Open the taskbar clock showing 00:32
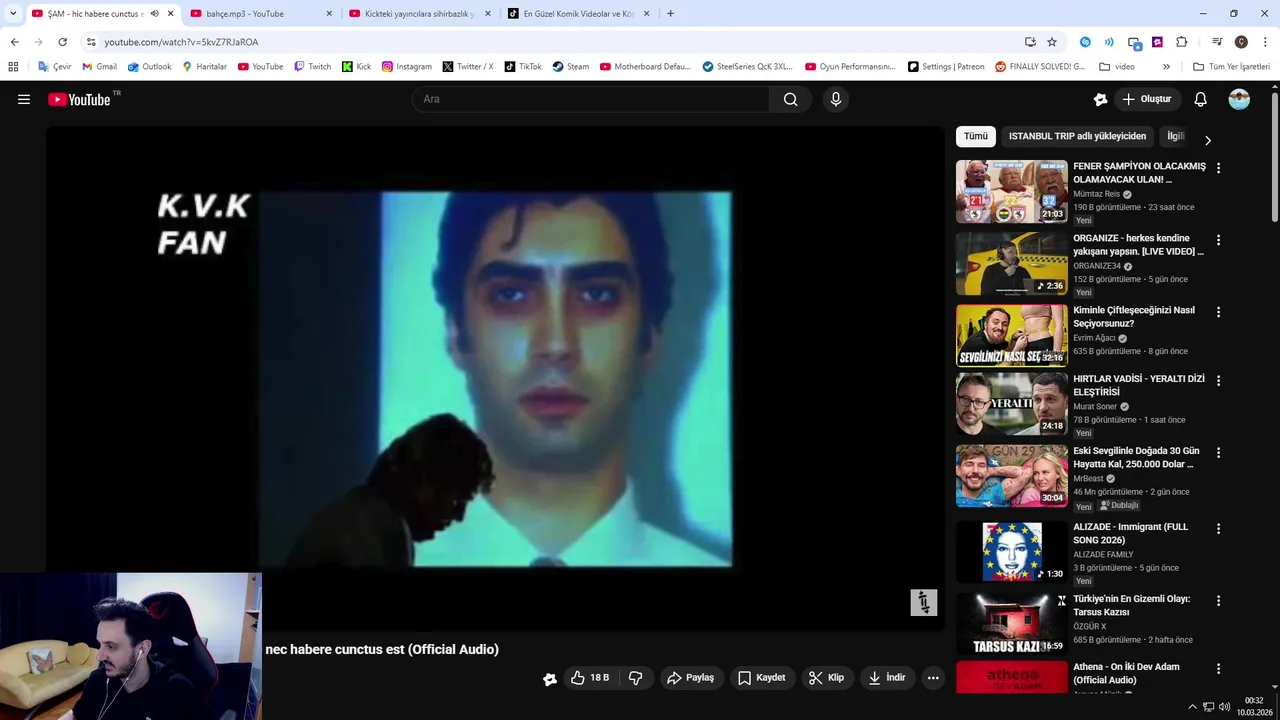1280x720 pixels. (1254, 707)
